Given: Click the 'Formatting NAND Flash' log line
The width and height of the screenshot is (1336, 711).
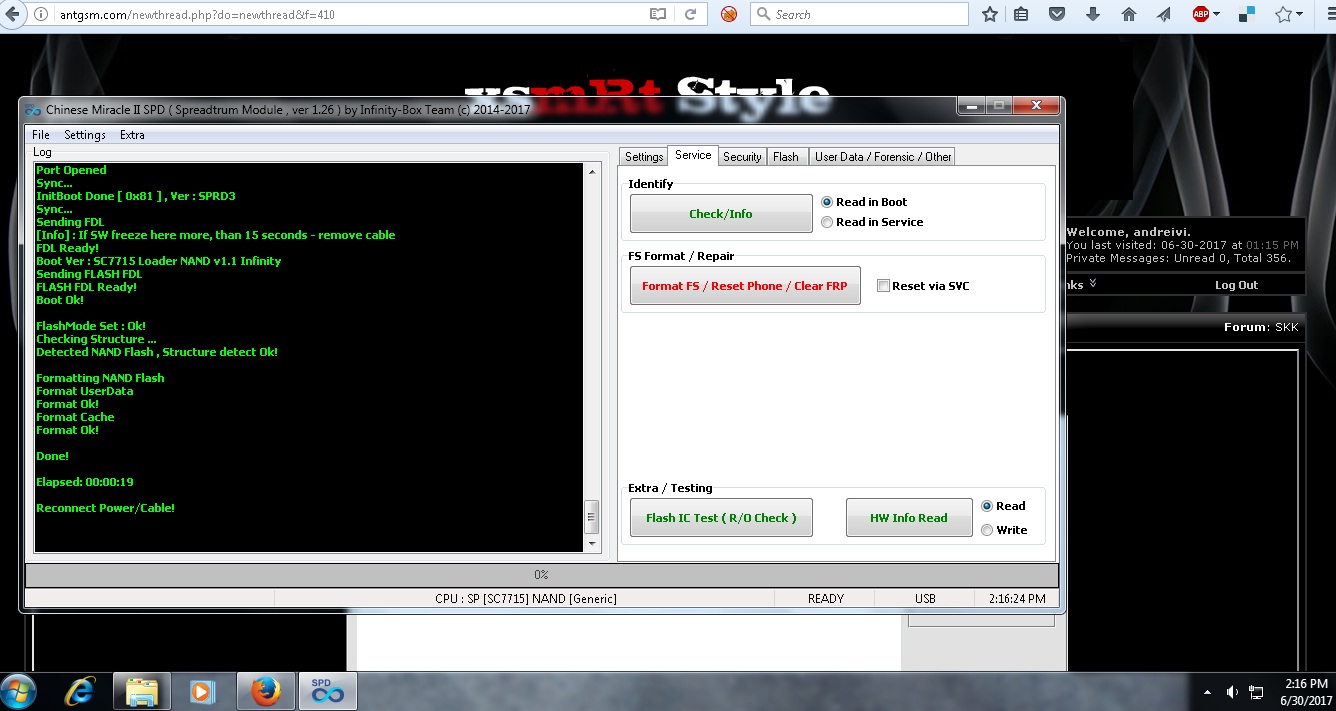Looking at the screenshot, I should coord(100,378).
